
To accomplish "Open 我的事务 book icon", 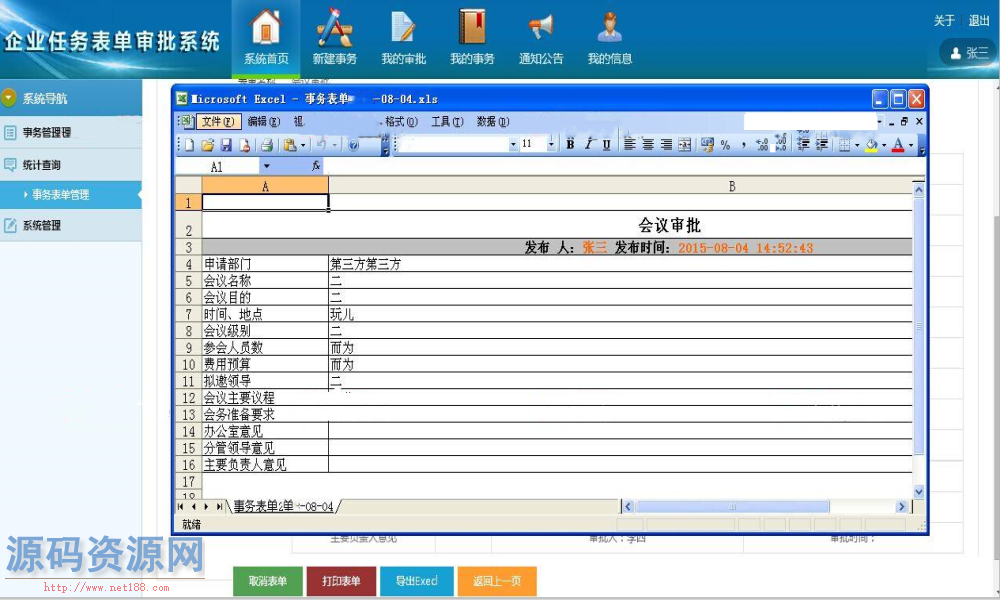I will 472,26.
